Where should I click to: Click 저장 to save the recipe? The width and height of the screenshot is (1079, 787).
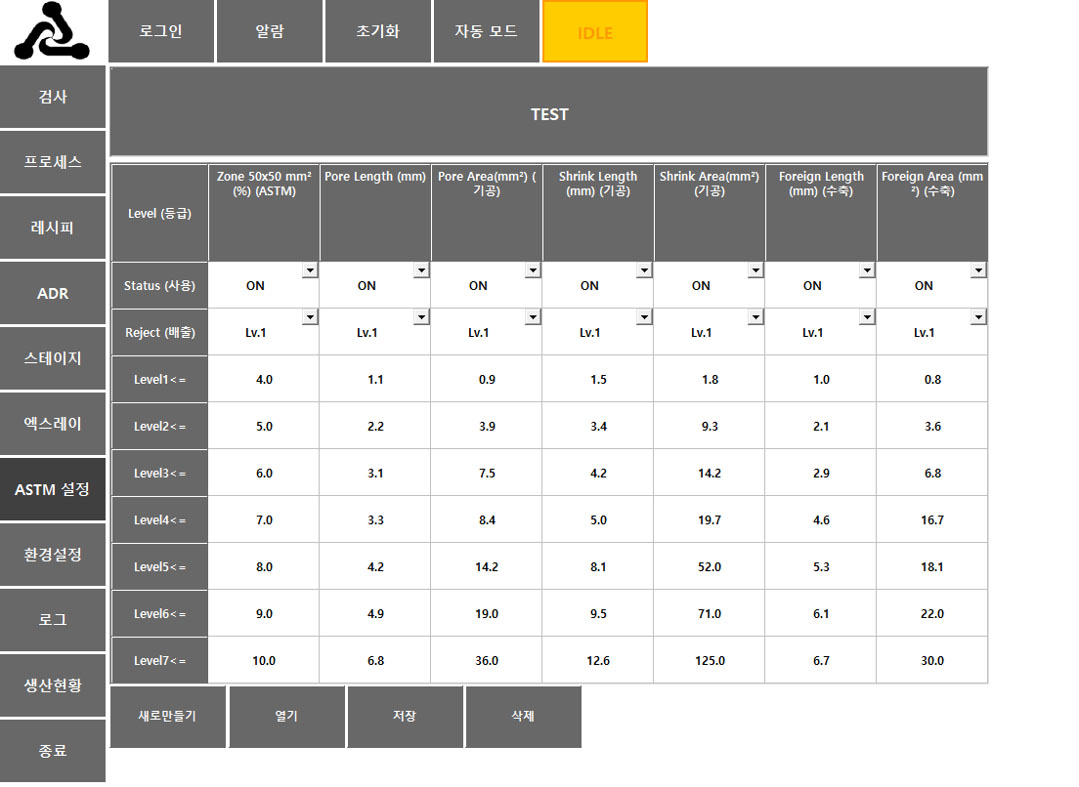tap(405, 716)
